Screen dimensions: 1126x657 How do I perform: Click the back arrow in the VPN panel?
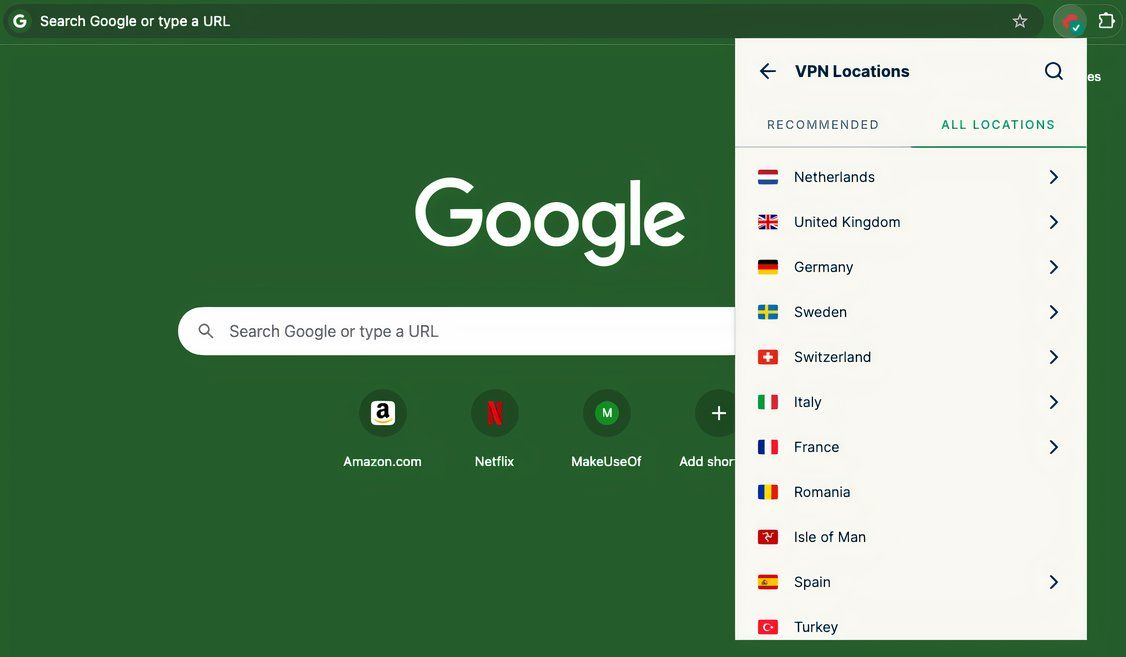click(766, 70)
